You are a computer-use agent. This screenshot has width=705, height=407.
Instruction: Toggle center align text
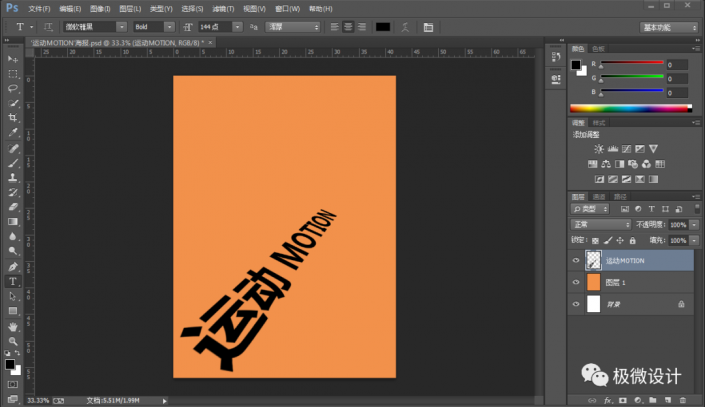(348, 27)
